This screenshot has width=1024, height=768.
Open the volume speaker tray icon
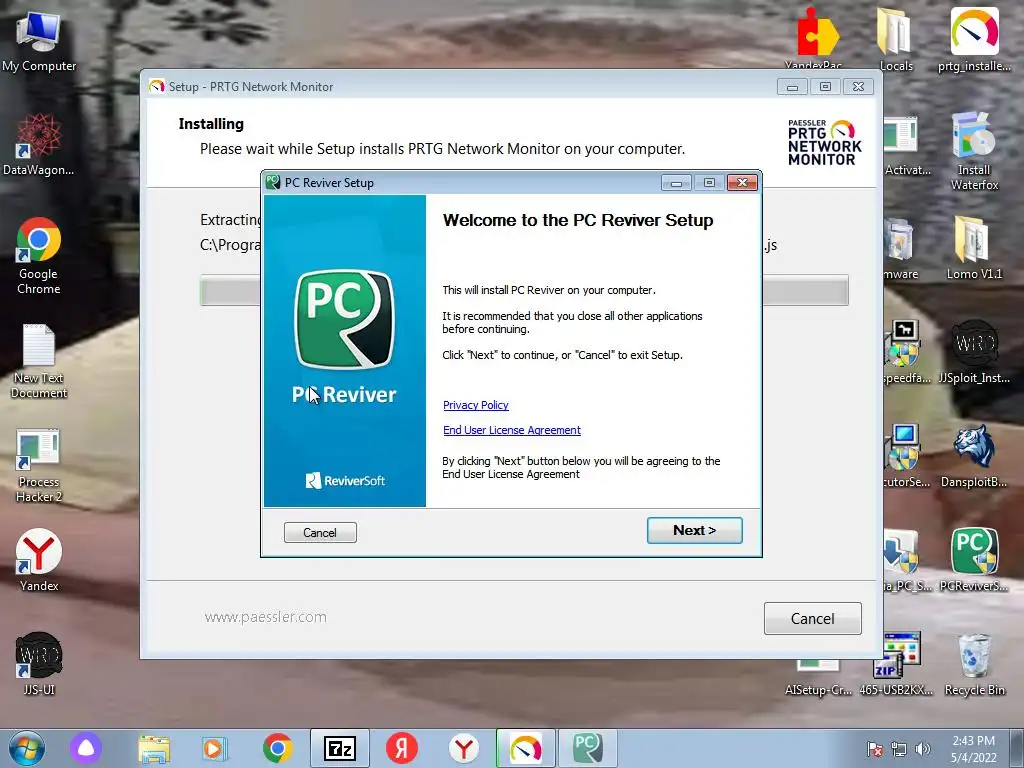pos(922,749)
